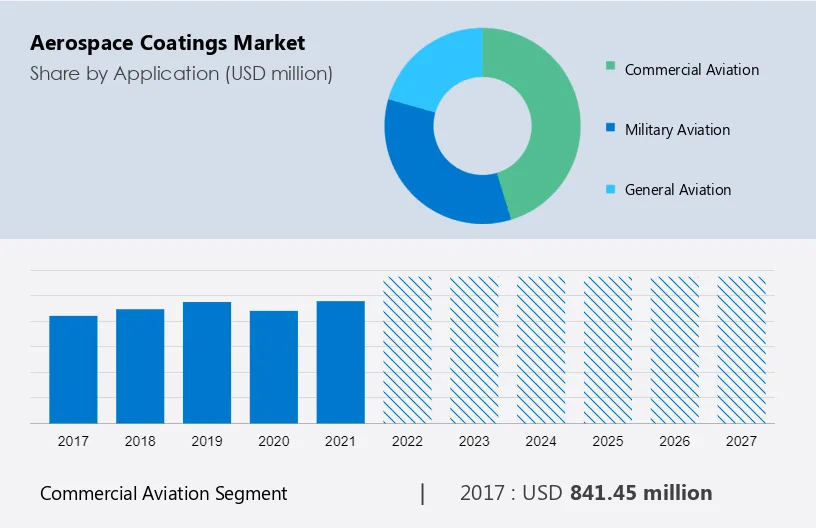Select the General Aviation legend label
The image size is (816, 528).
pyautogui.click(x=678, y=189)
